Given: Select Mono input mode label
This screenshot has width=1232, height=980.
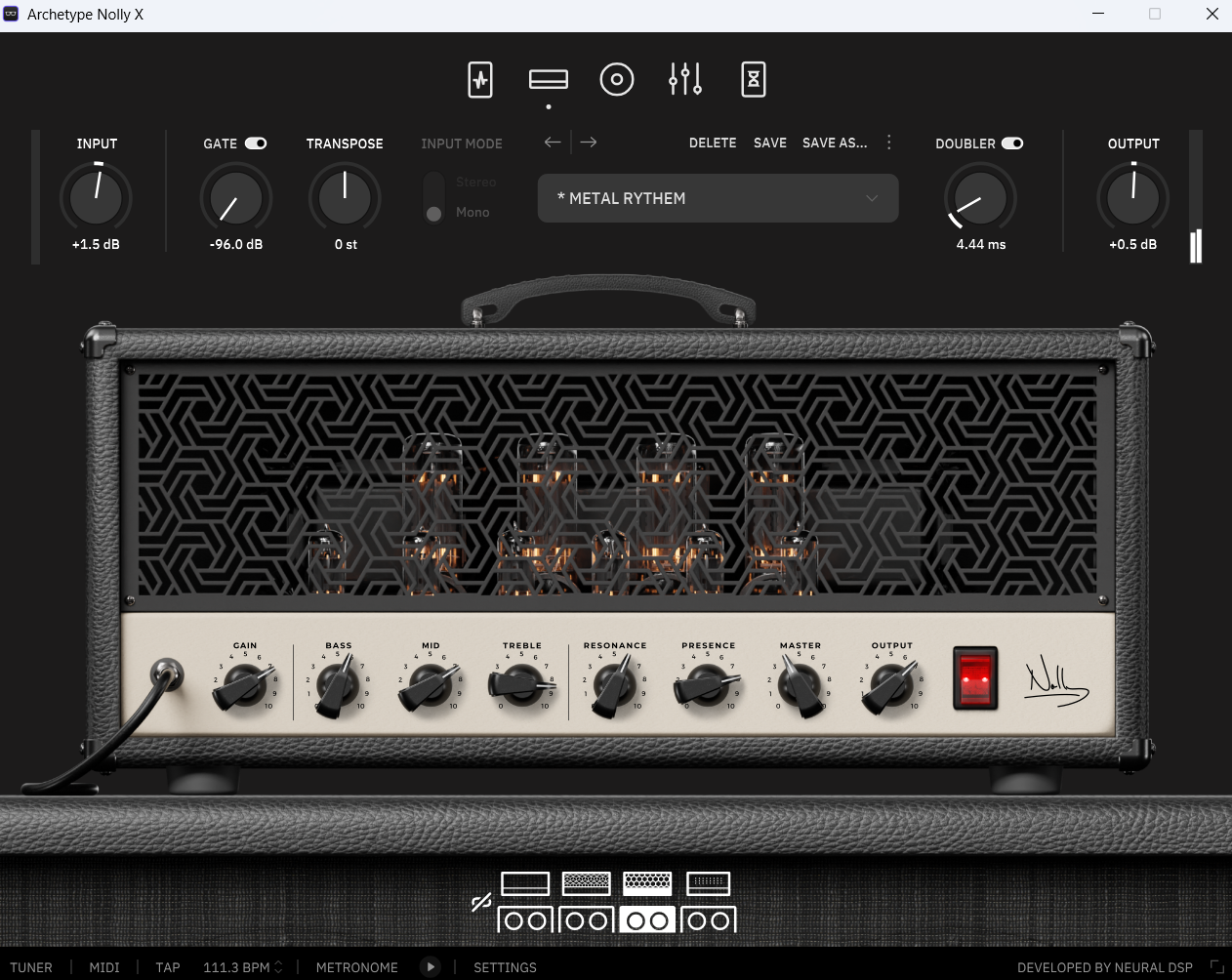Looking at the screenshot, I should [x=472, y=213].
